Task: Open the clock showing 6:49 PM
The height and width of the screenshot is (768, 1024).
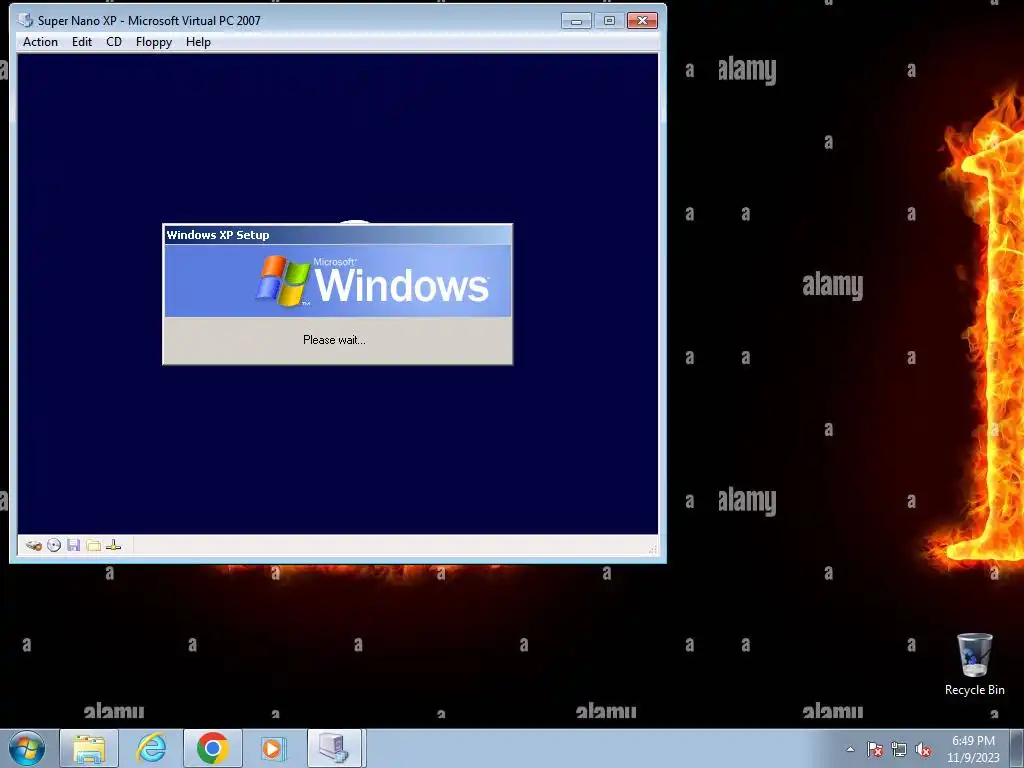Action: (973, 749)
